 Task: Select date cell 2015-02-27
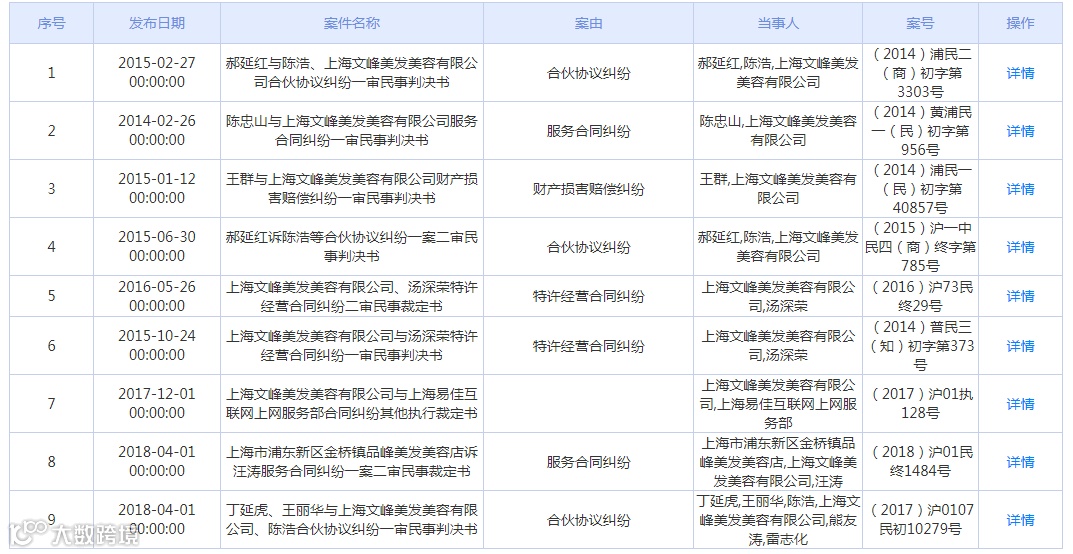pyautogui.click(x=157, y=72)
